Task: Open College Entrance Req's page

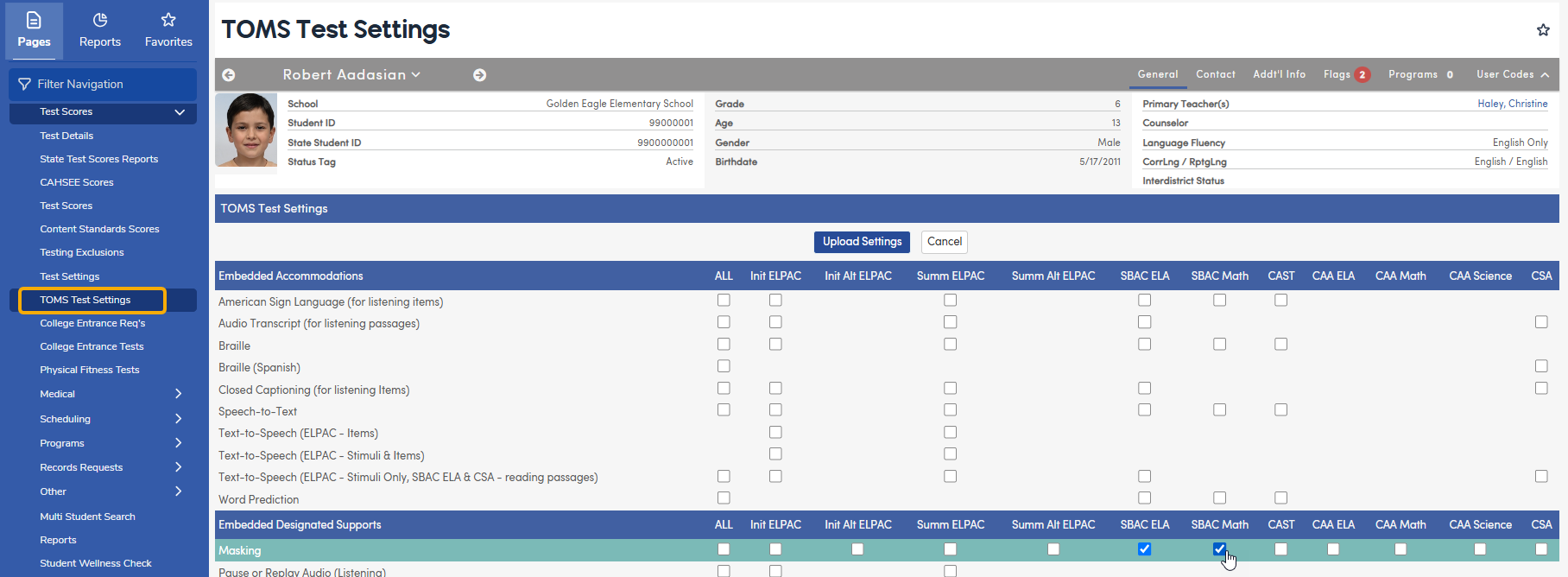Action: [x=92, y=323]
